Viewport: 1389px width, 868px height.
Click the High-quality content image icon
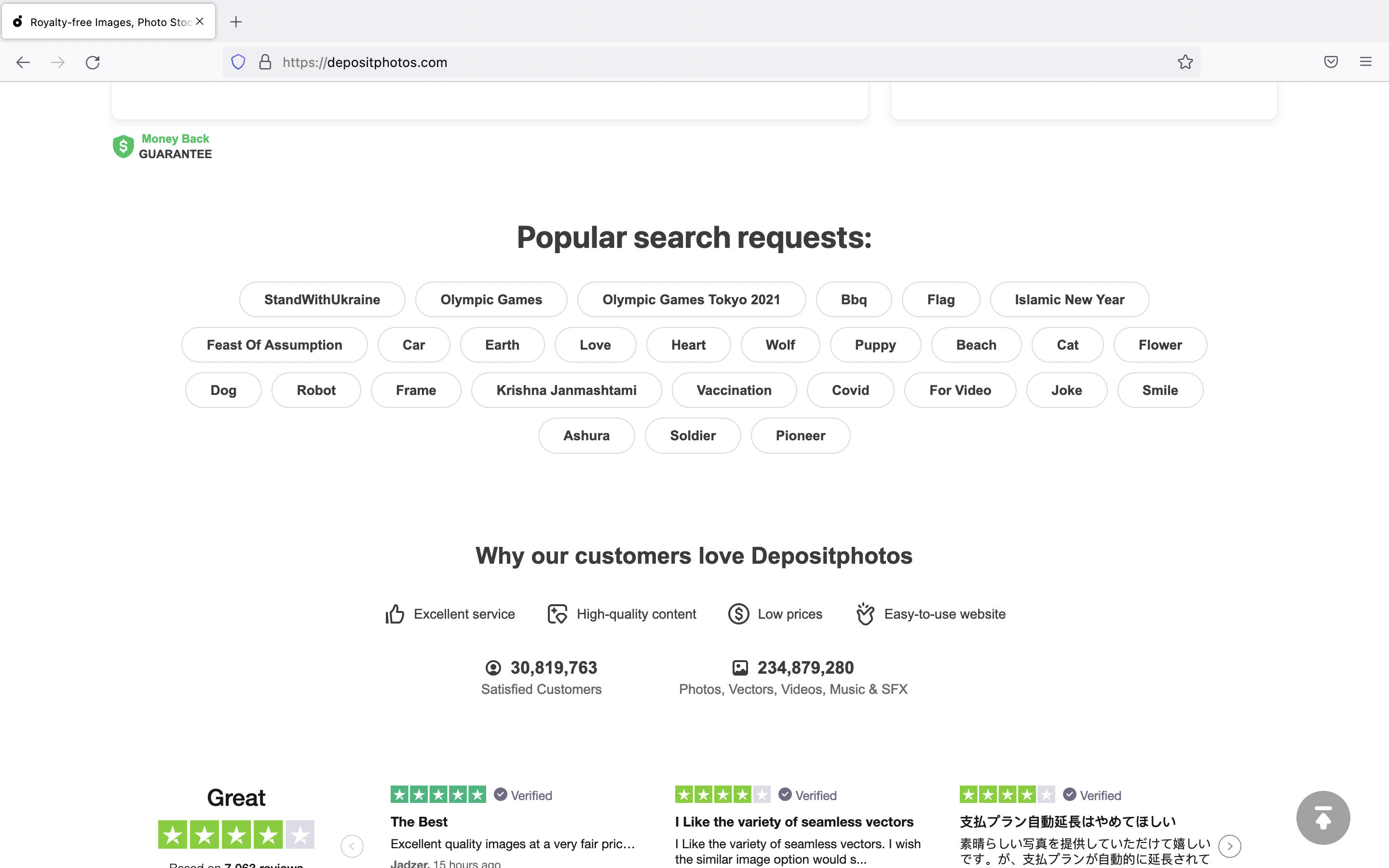(558, 614)
